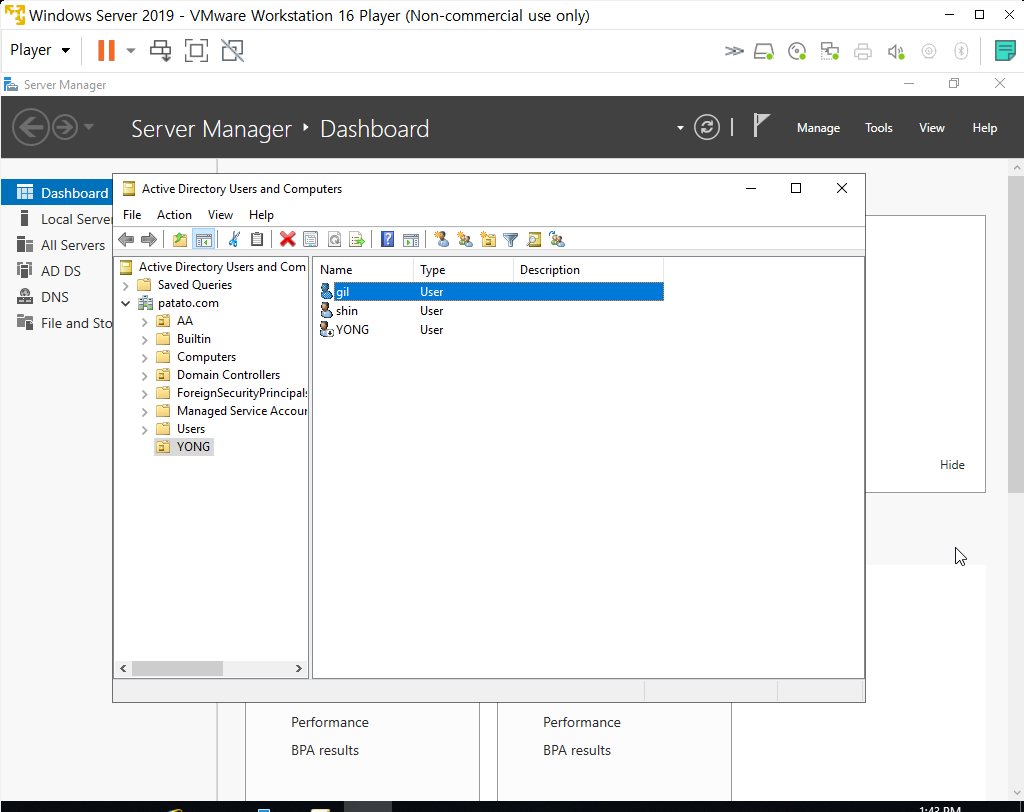Select user gil in the list

tap(491, 291)
